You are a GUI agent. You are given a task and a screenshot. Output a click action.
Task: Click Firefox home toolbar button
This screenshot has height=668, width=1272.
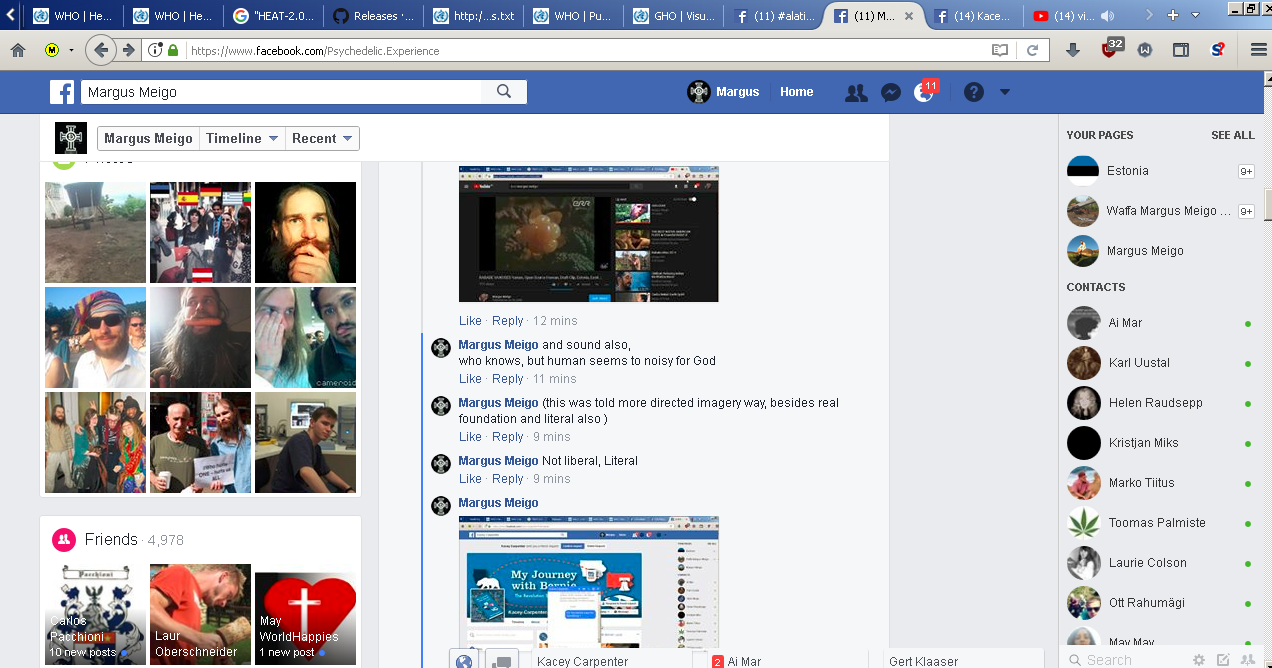[x=18, y=50]
